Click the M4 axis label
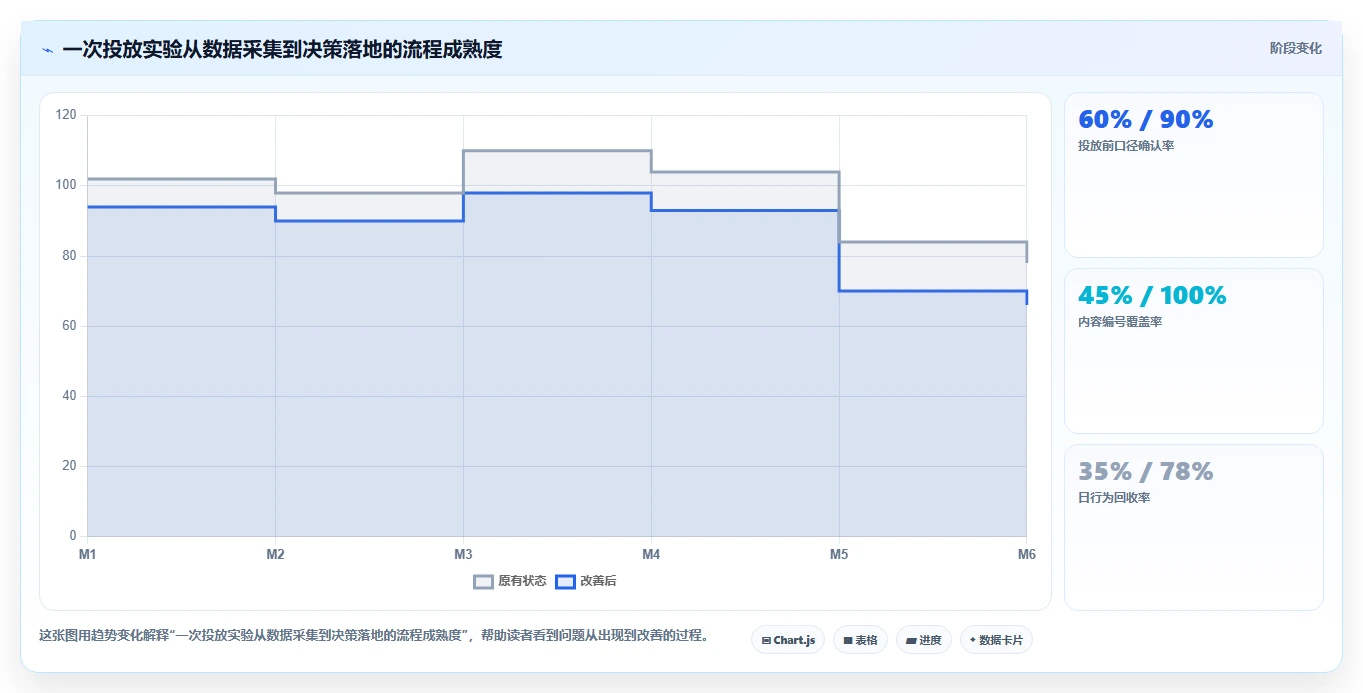Viewport: 1363px width, 693px height. click(x=651, y=554)
